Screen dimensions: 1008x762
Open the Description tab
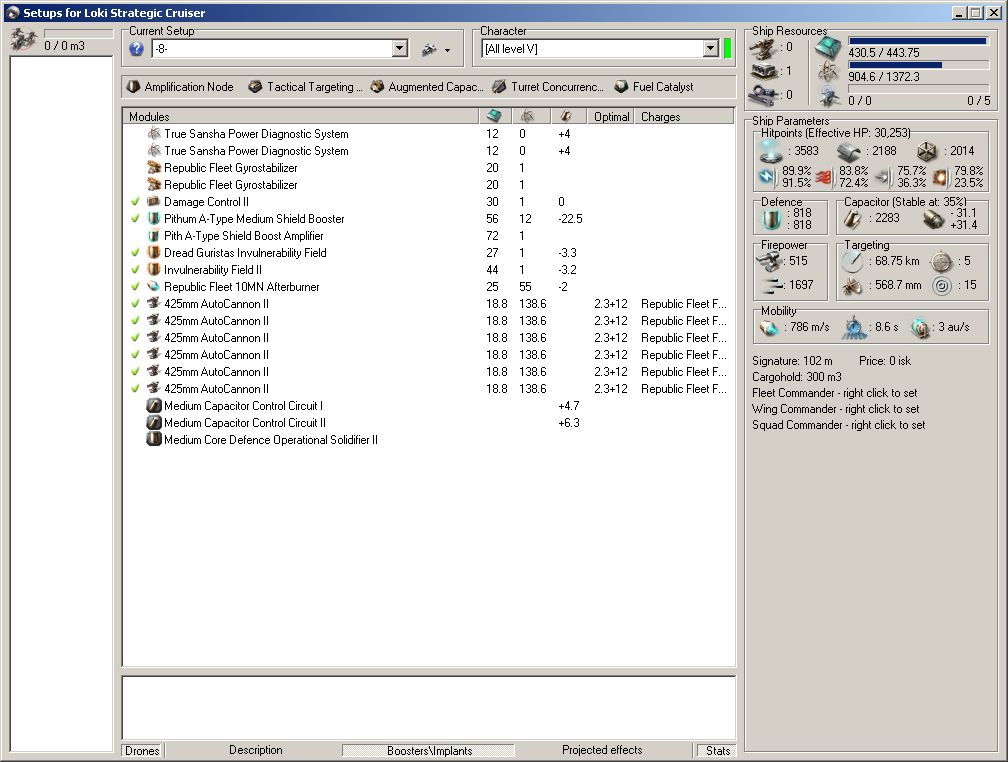[255, 750]
